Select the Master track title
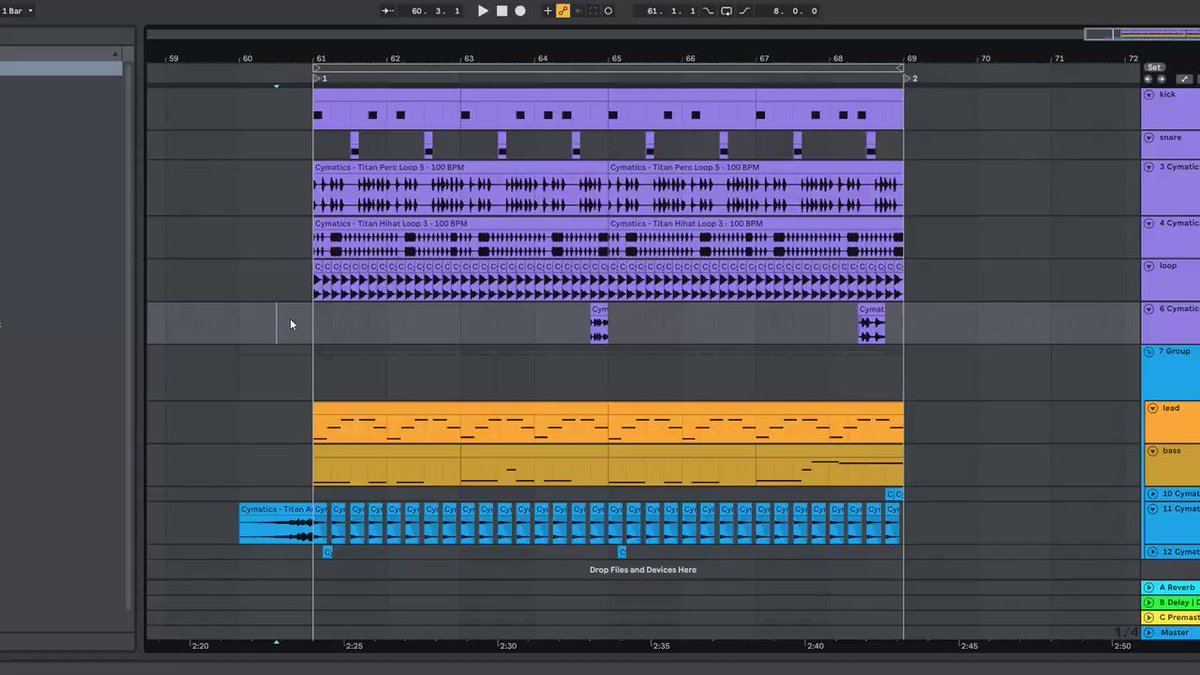Viewport: 1200px width, 675px height. pos(1175,632)
